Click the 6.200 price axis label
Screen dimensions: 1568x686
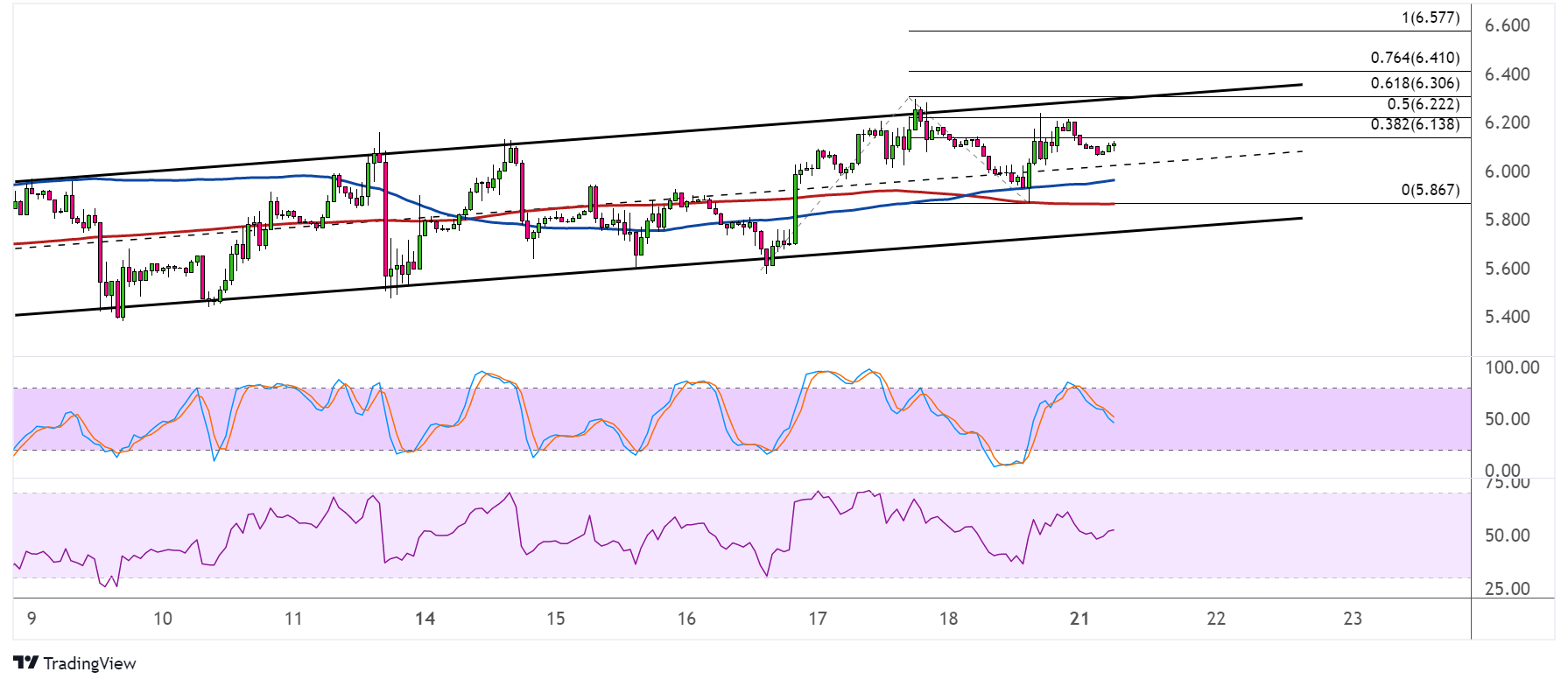[1508, 122]
